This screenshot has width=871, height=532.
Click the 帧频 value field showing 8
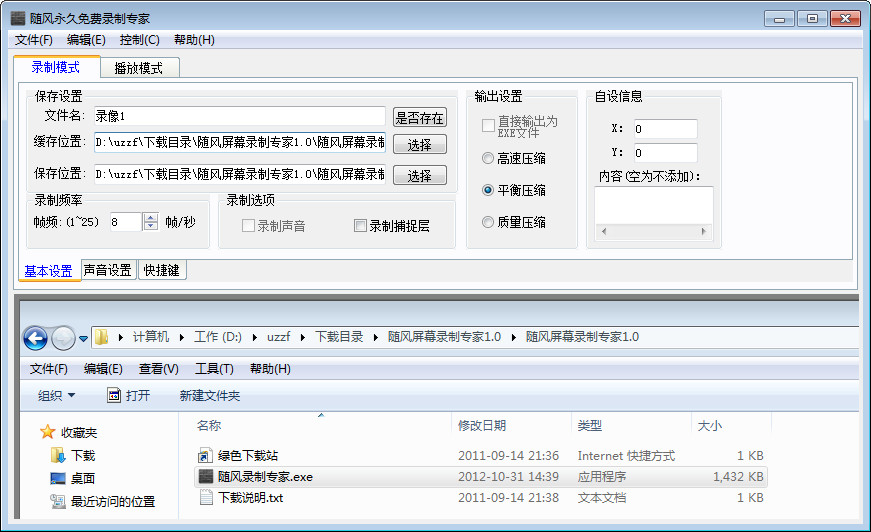[x=126, y=222]
